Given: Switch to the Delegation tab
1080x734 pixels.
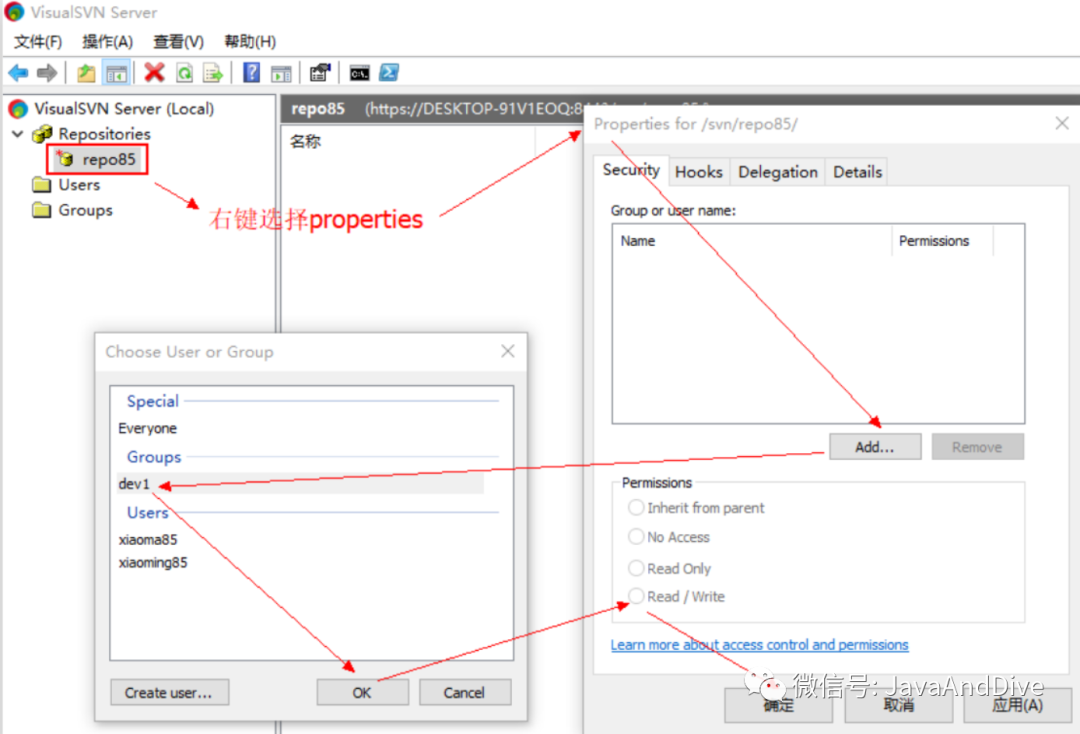Looking at the screenshot, I should [778, 172].
